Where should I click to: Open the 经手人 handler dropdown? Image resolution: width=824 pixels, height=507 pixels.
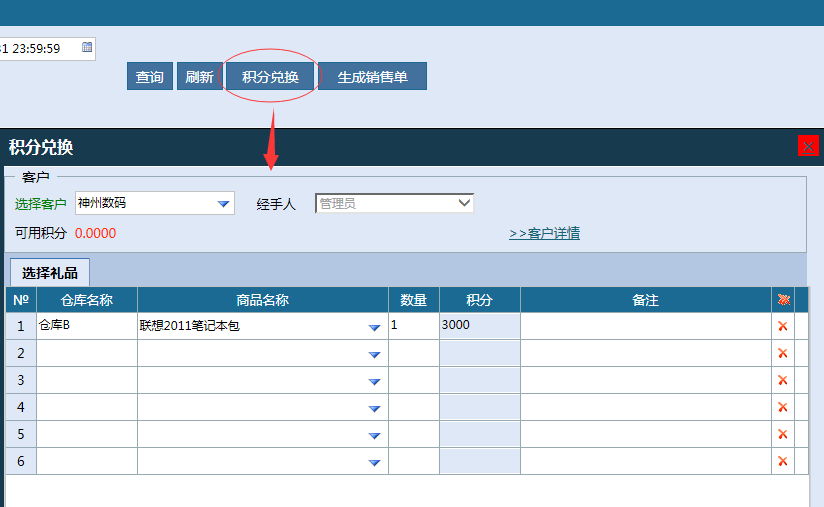[464, 203]
